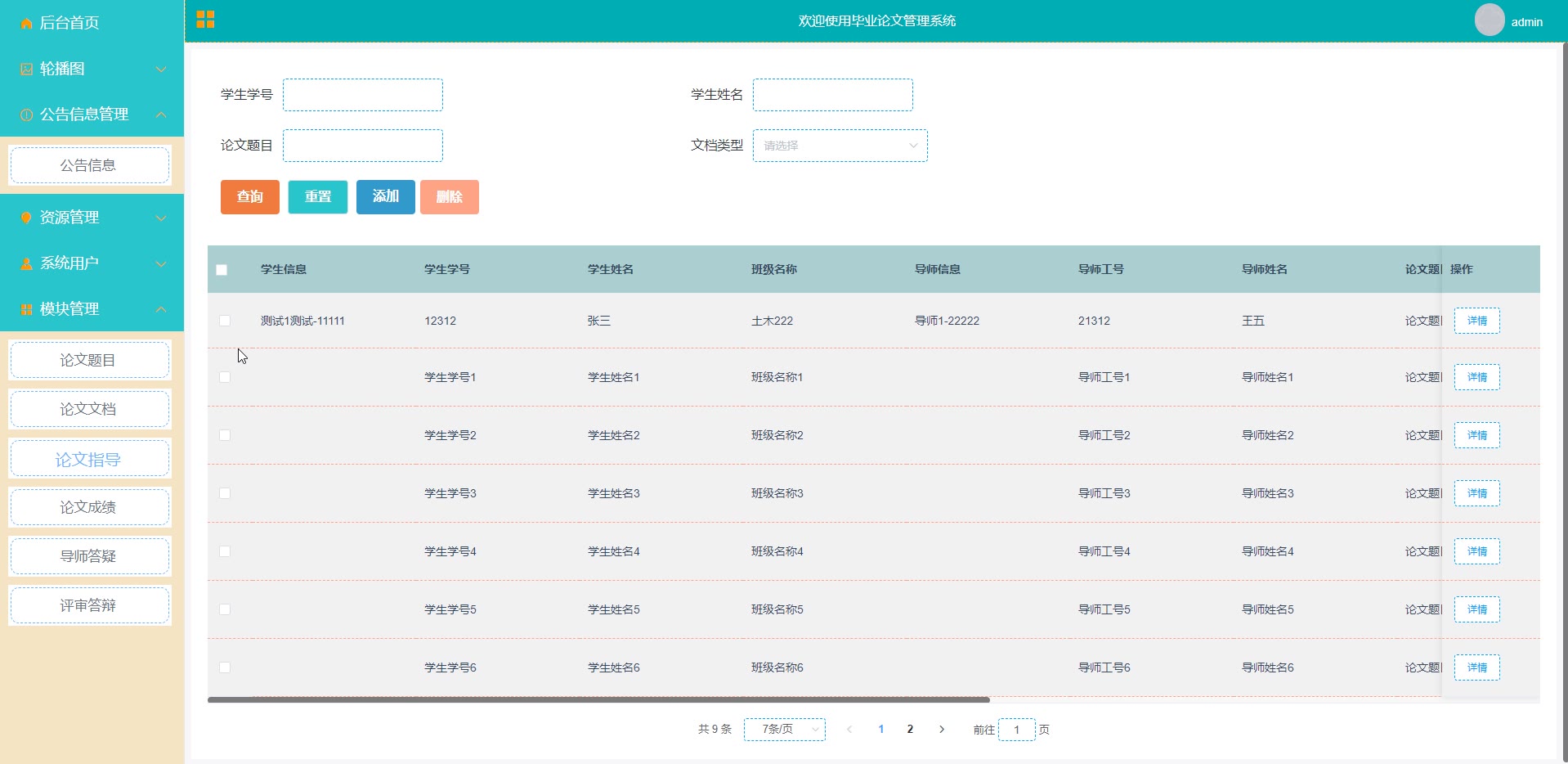Open the admin avatar in top right
The image size is (1568, 764).
[1489, 20]
